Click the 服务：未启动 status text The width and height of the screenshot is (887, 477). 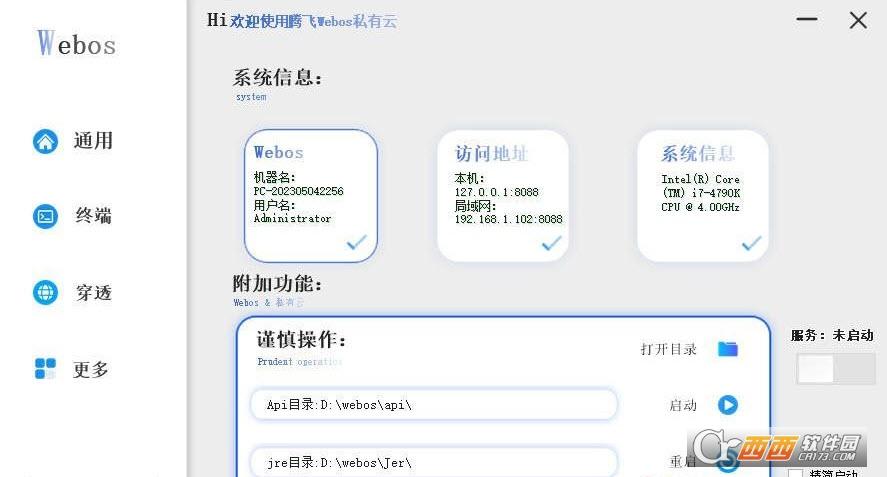point(832,336)
